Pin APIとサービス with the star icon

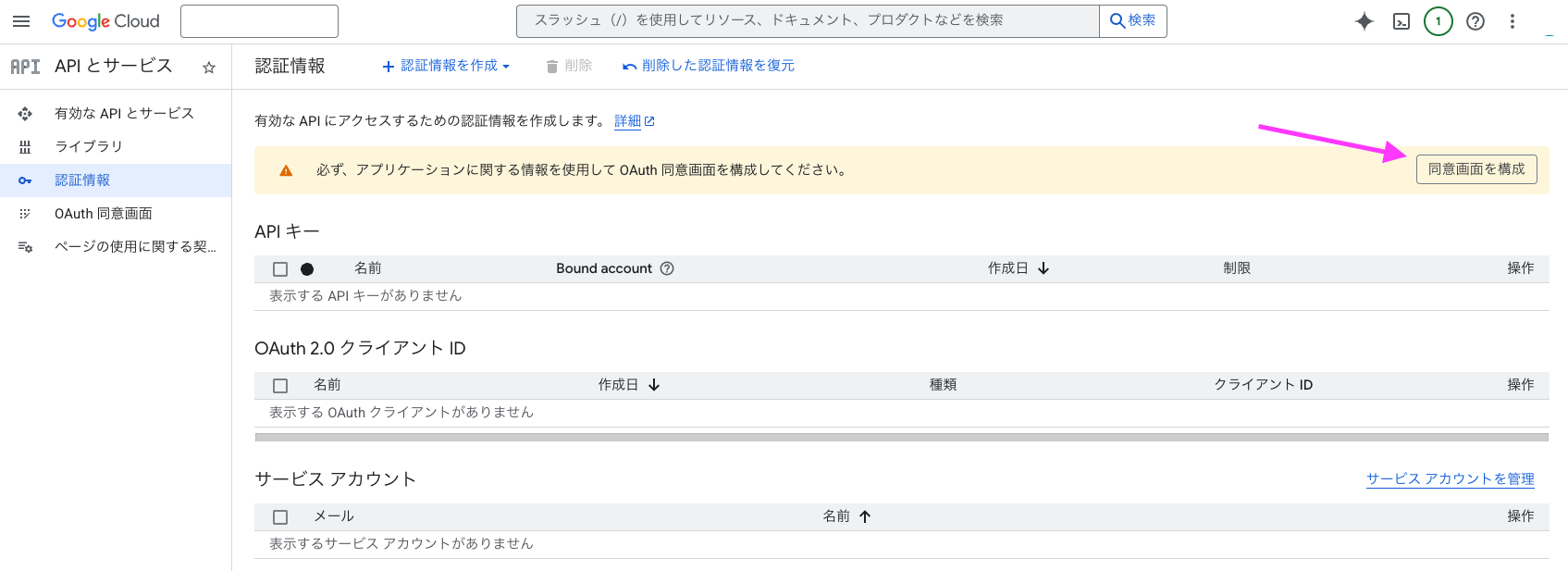pos(209,67)
